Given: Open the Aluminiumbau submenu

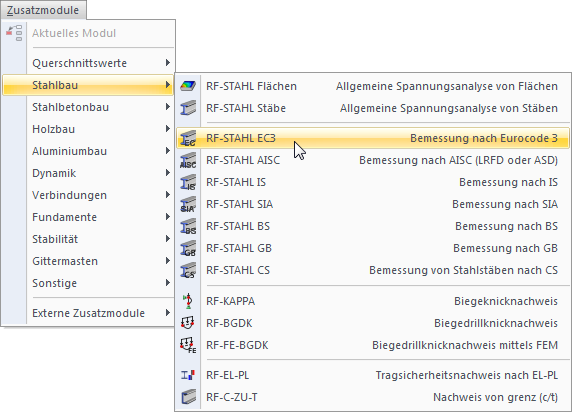Looking at the screenshot, I should (88, 151).
